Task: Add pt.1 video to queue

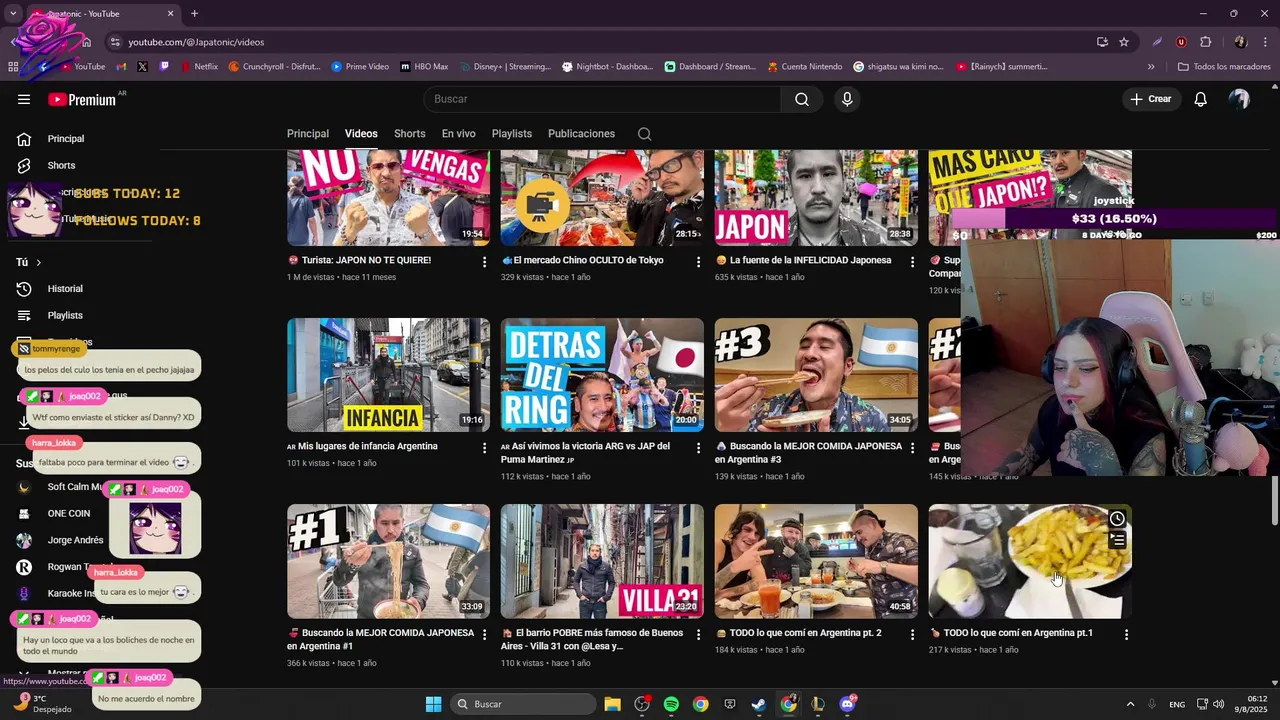Action: point(1117,540)
